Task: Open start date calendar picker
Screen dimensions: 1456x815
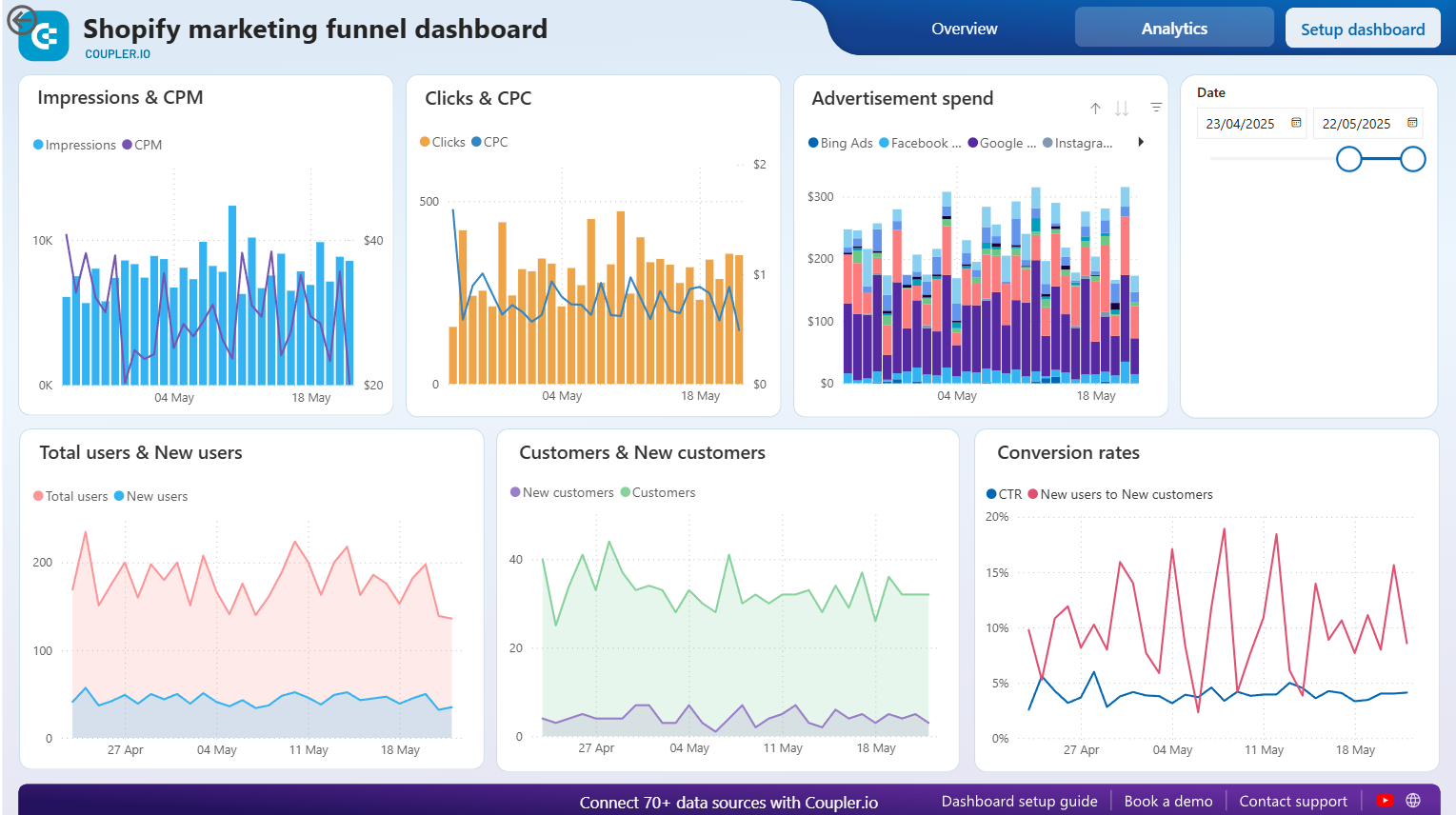Action: (1296, 123)
